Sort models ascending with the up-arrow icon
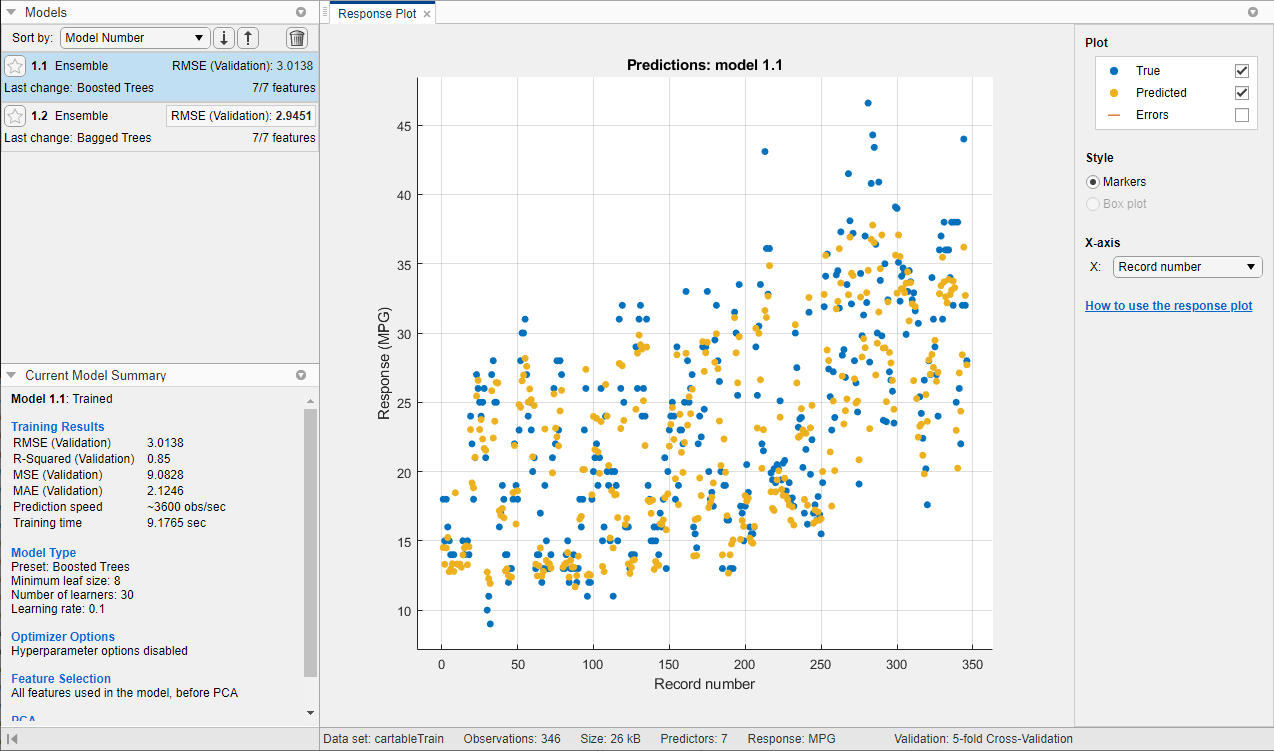The width and height of the screenshot is (1274, 751). (247, 37)
